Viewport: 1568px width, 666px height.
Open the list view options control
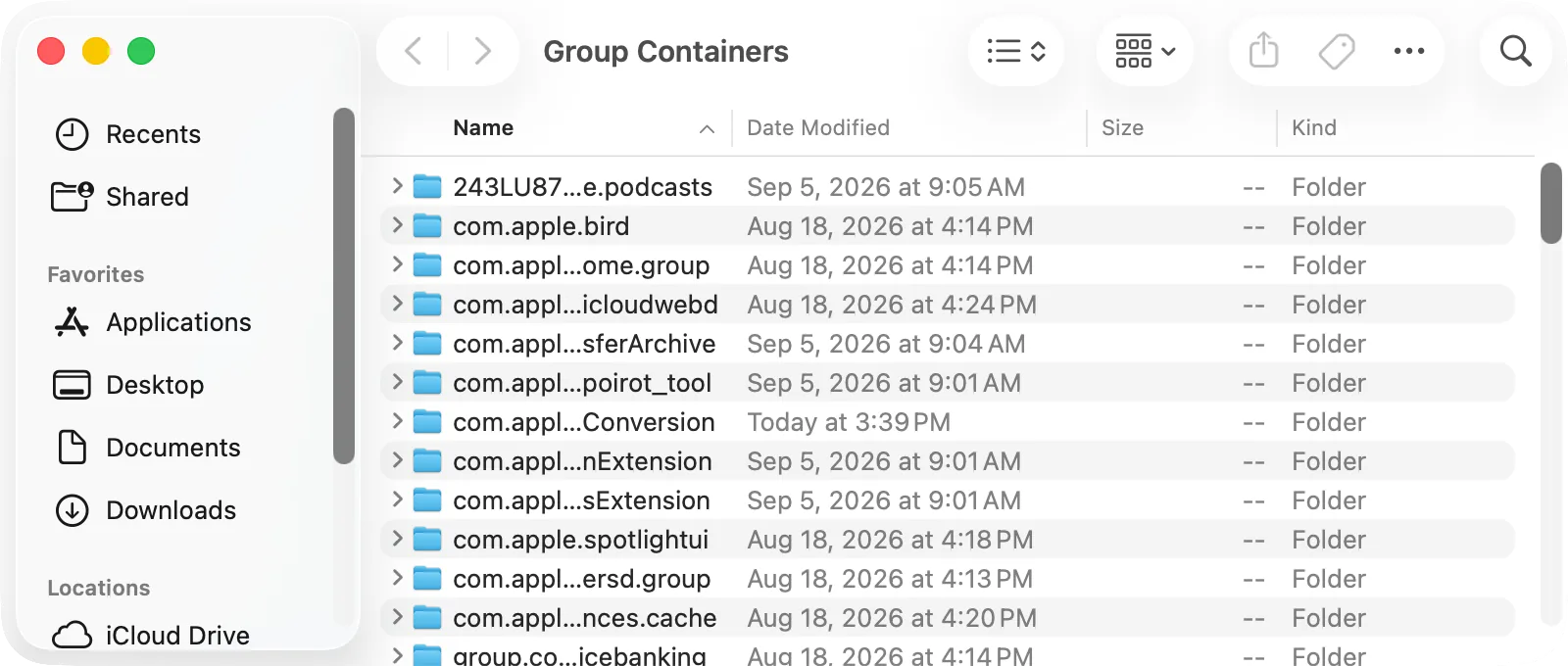click(1016, 51)
